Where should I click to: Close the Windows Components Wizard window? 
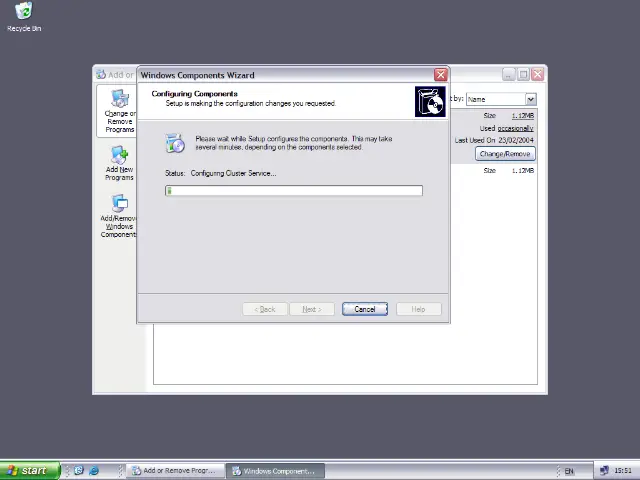click(x=440, y=75)
